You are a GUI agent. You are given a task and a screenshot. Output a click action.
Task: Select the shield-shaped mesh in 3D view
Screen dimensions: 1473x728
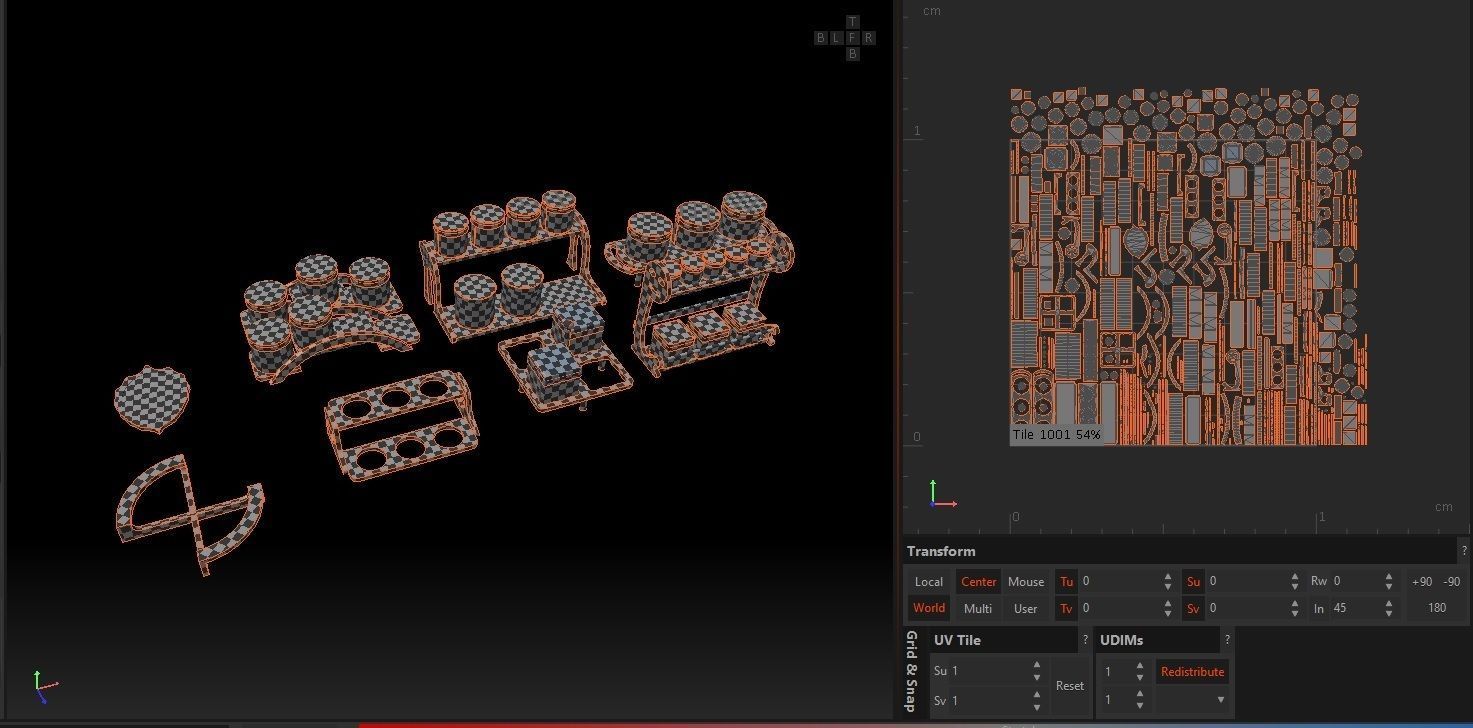tap(151, 399)
